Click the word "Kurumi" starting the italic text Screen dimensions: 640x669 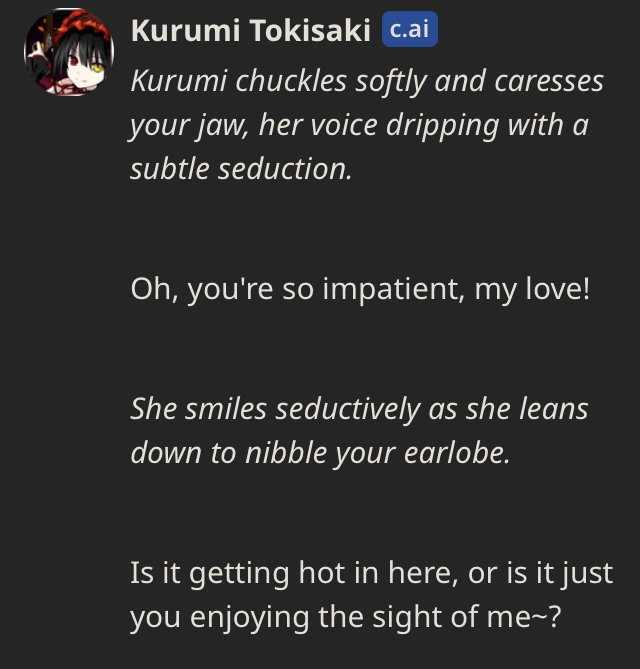click(x=177, y=81)
